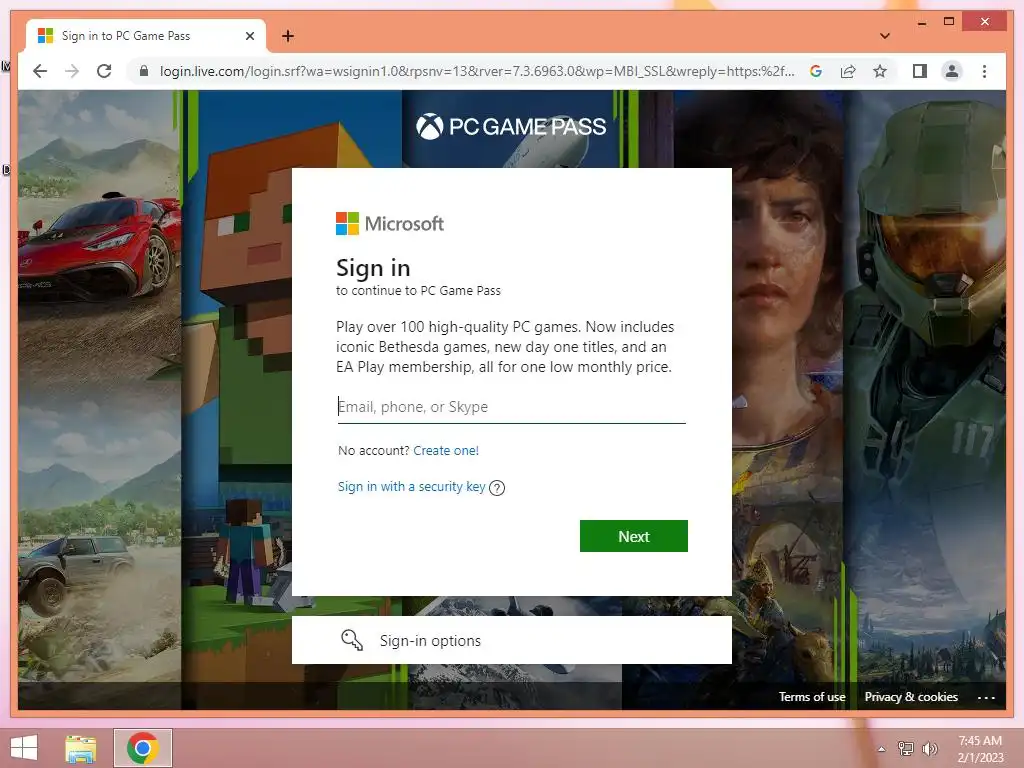The width and height of the screenshot is (1024, 768).
Task: Open Chrome three-dot menu
Action: (984, 71)
